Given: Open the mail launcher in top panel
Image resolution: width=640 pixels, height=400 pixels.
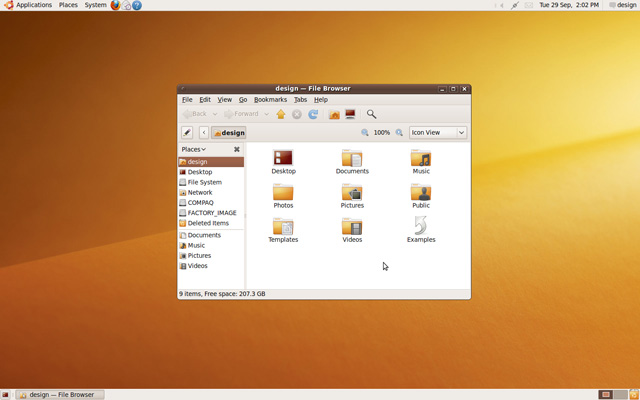Looking at the screenshot, I should (127, 5).
